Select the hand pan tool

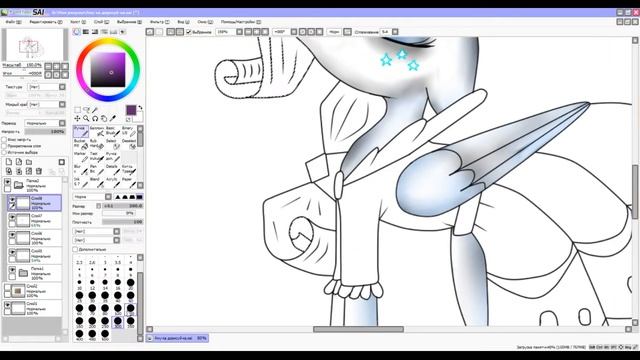(104, 118)
